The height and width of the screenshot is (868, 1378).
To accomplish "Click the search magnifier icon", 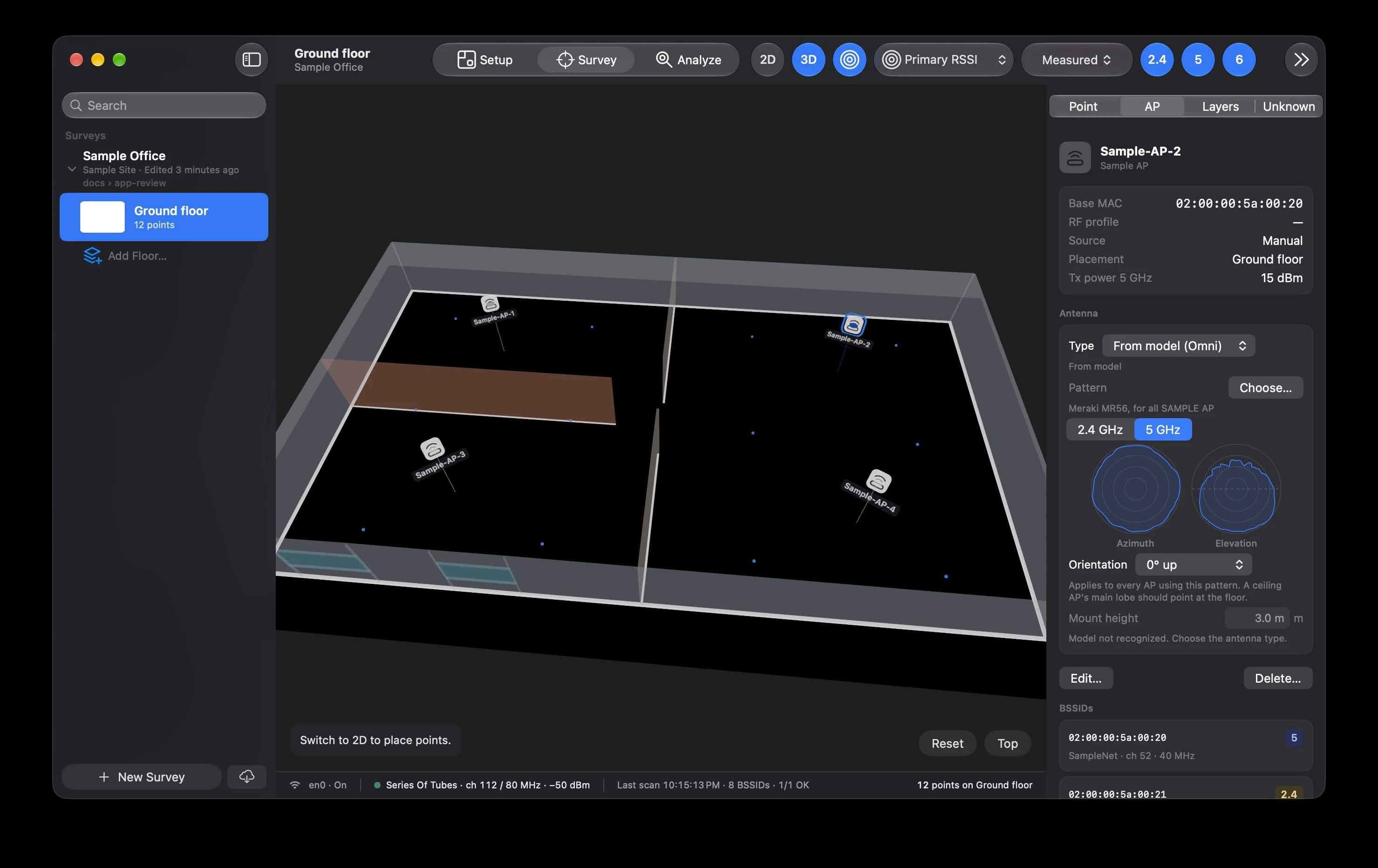I will pos(75,105).
